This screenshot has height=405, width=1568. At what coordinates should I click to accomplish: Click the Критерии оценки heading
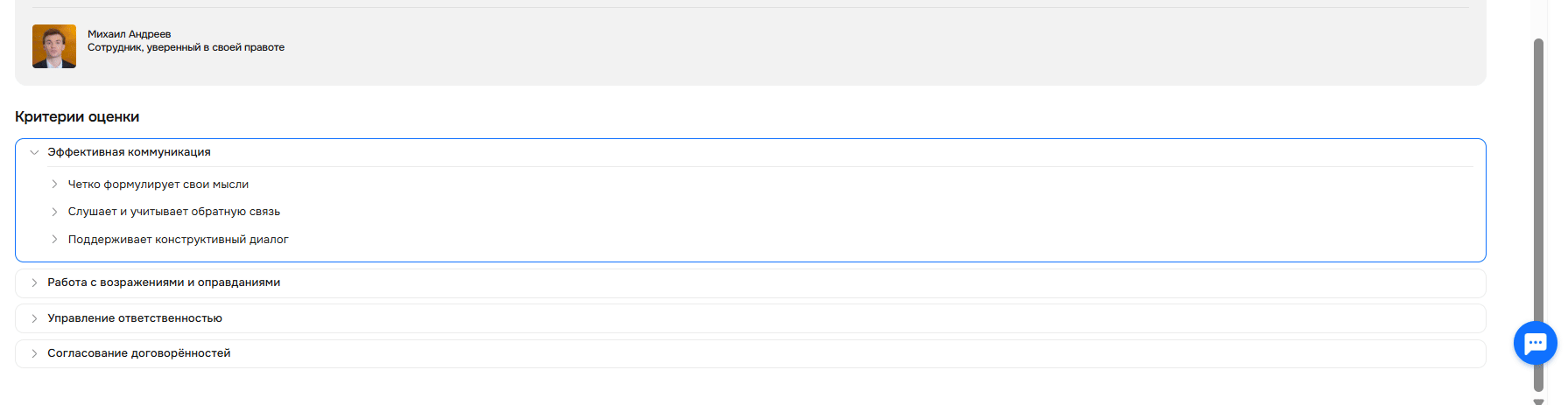tap(77, 117)
